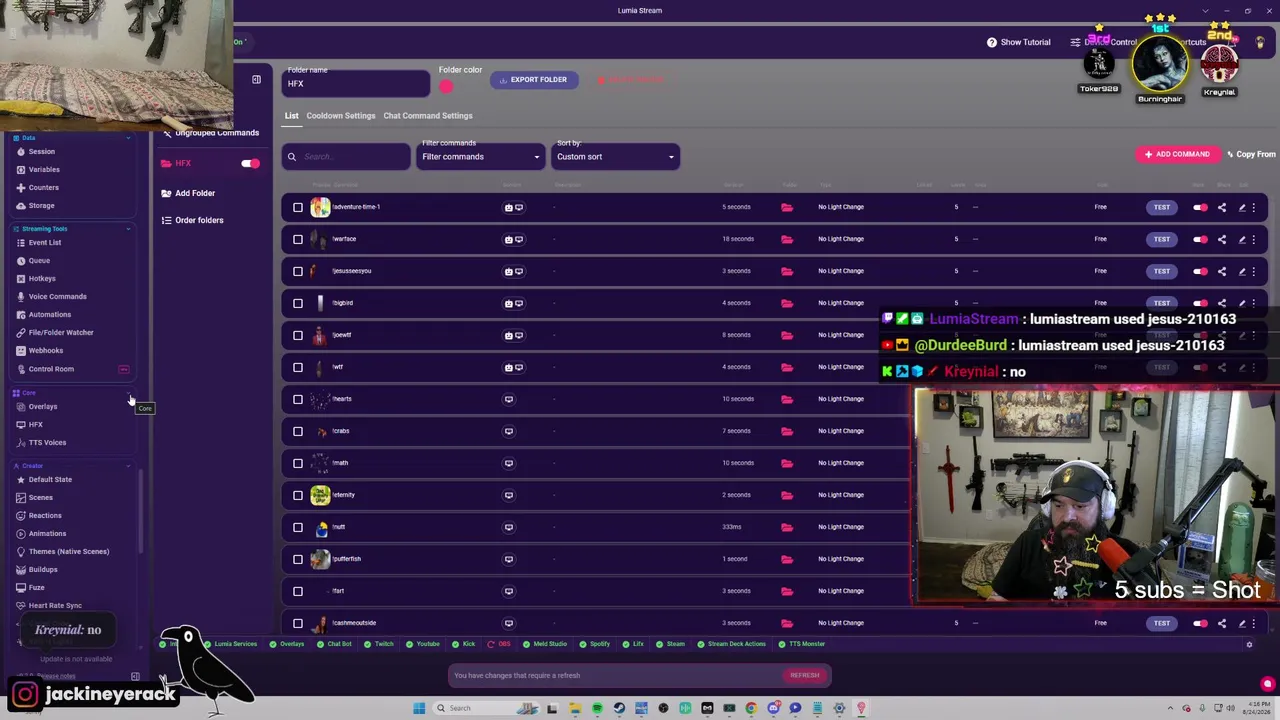
Task: Go to Counters in the Data section
Action: click(43, 187)
